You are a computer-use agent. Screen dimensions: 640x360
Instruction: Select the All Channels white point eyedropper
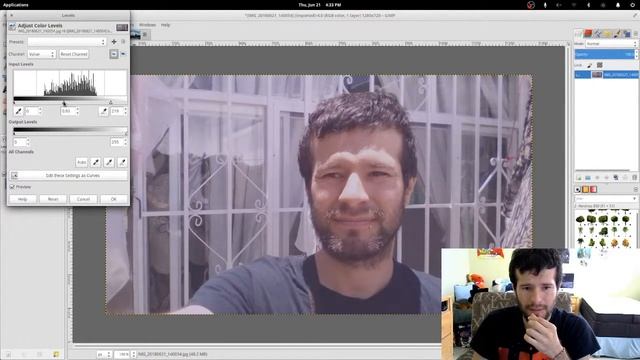pos(122,162)
